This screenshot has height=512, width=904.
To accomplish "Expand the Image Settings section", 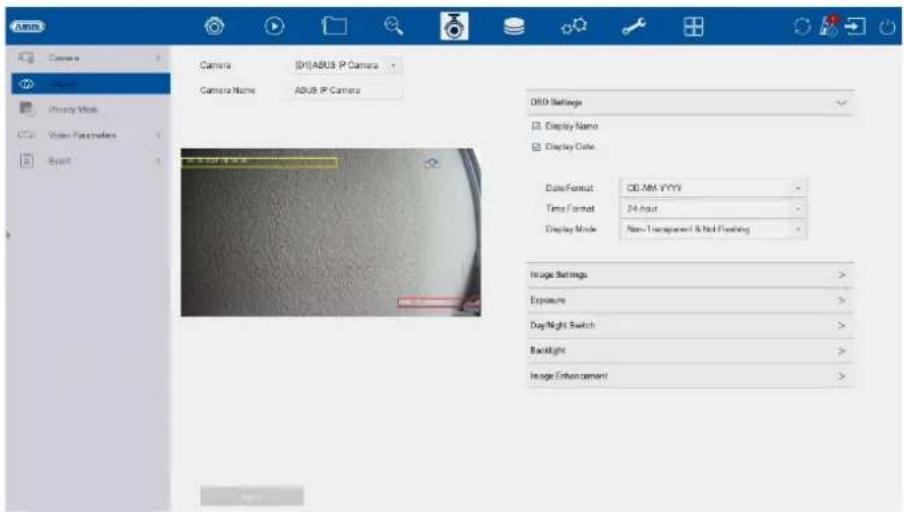I will (690, 275).
